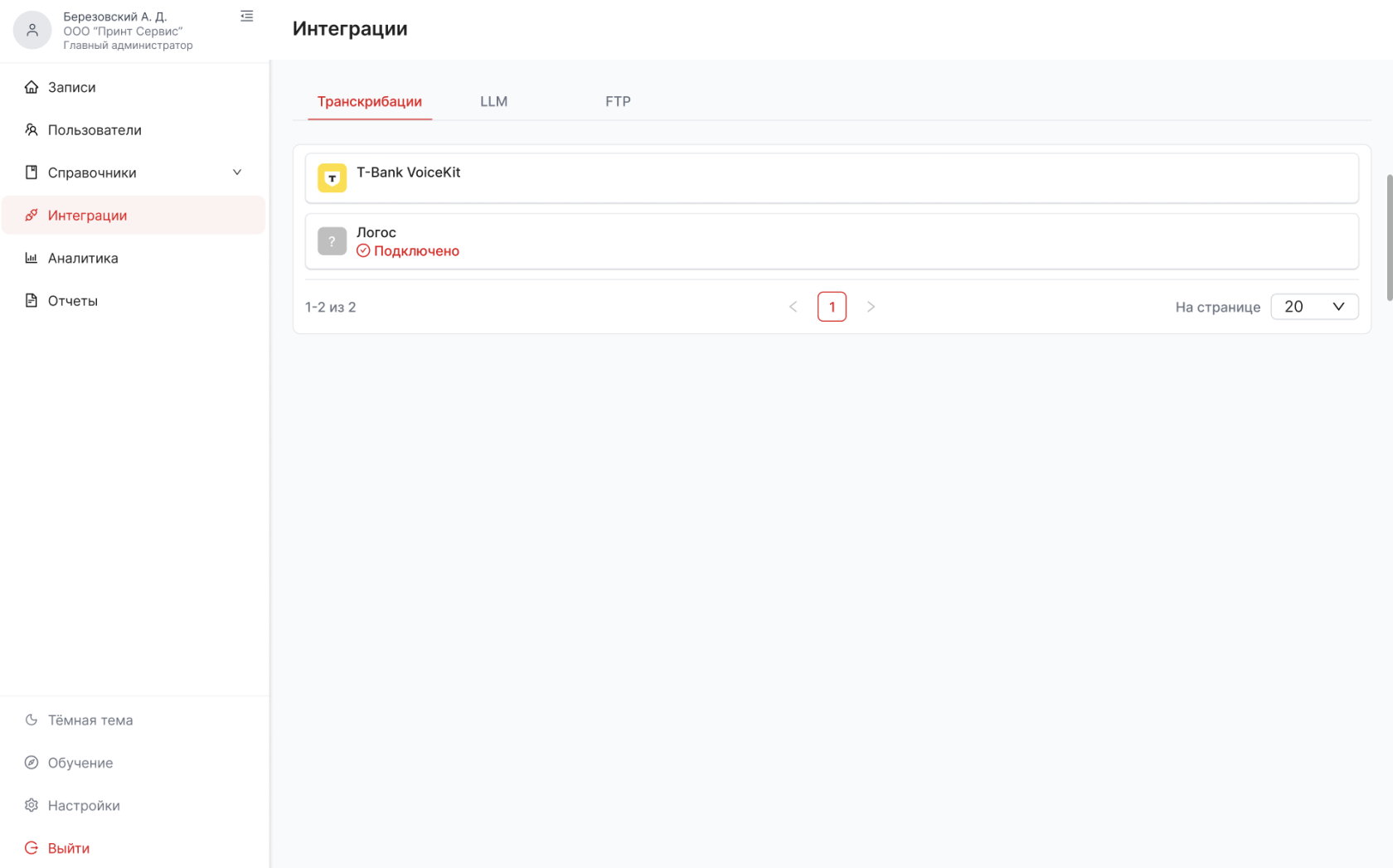The image size is (1393, 868).
Task: Click the Подключено status text
Action: tap(416, 251)
